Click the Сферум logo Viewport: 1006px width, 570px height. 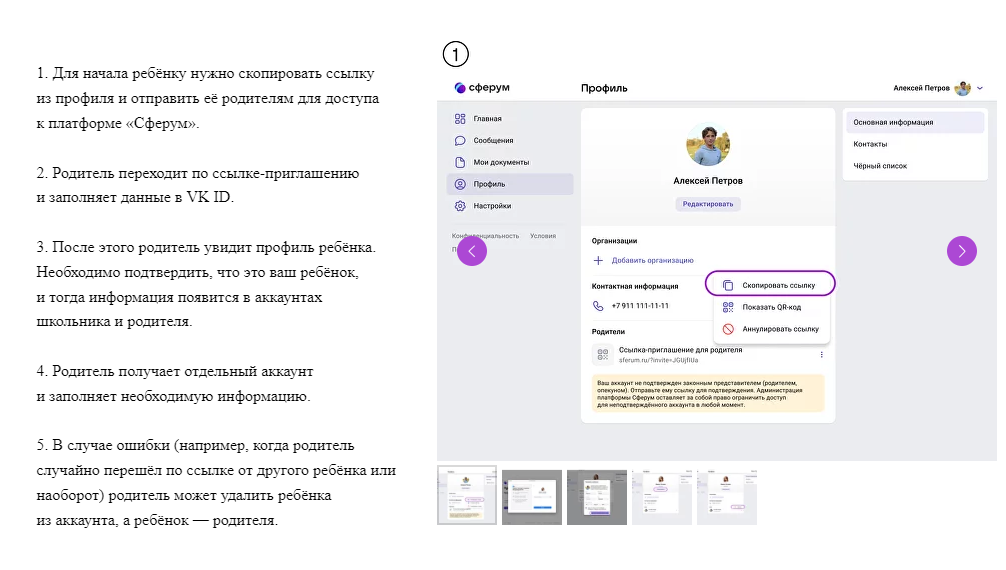[482, 87]
